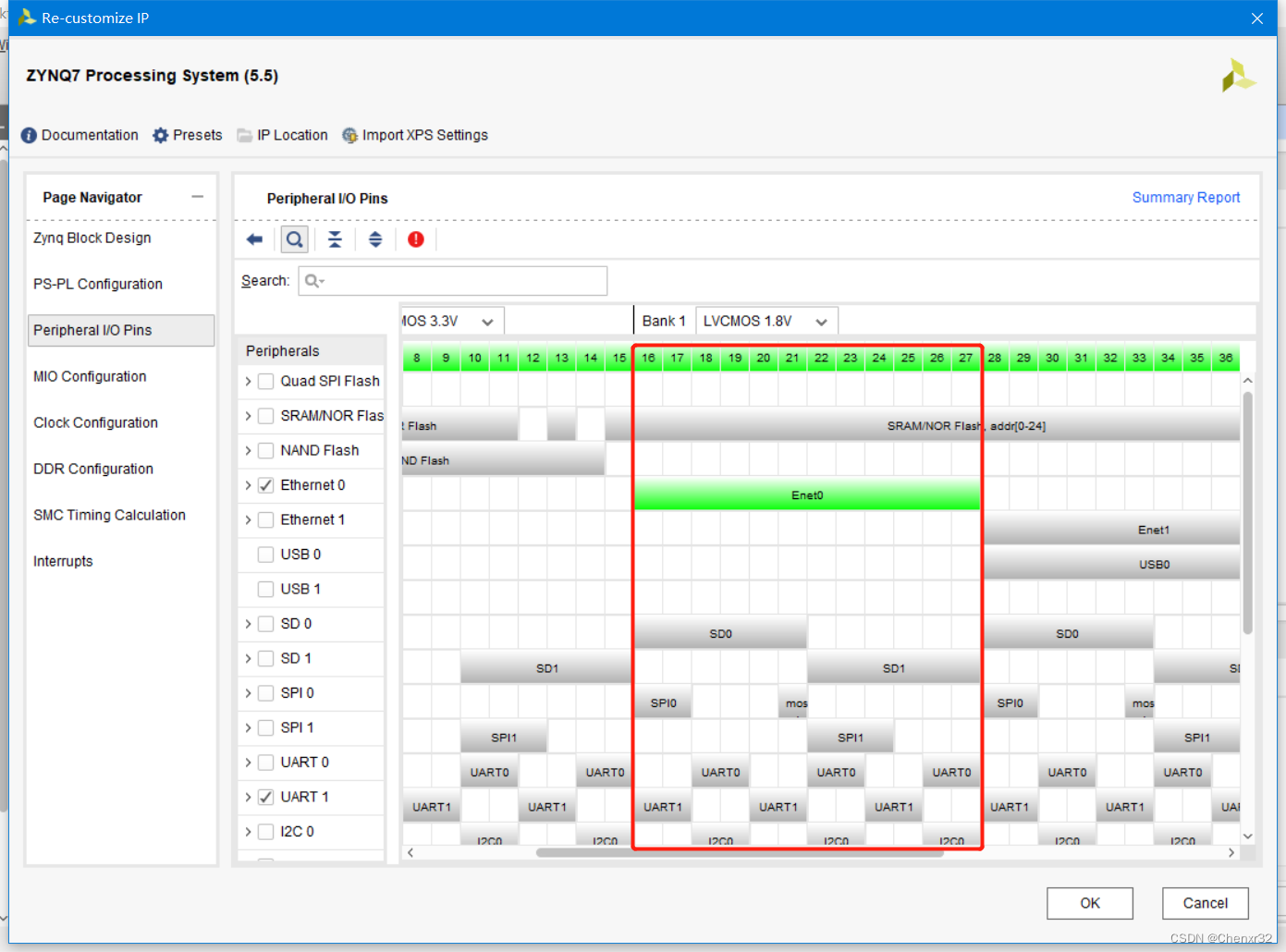This screenshot has width=1286, height=952.
Task: Click the Search input field
Action: [453, 281]
